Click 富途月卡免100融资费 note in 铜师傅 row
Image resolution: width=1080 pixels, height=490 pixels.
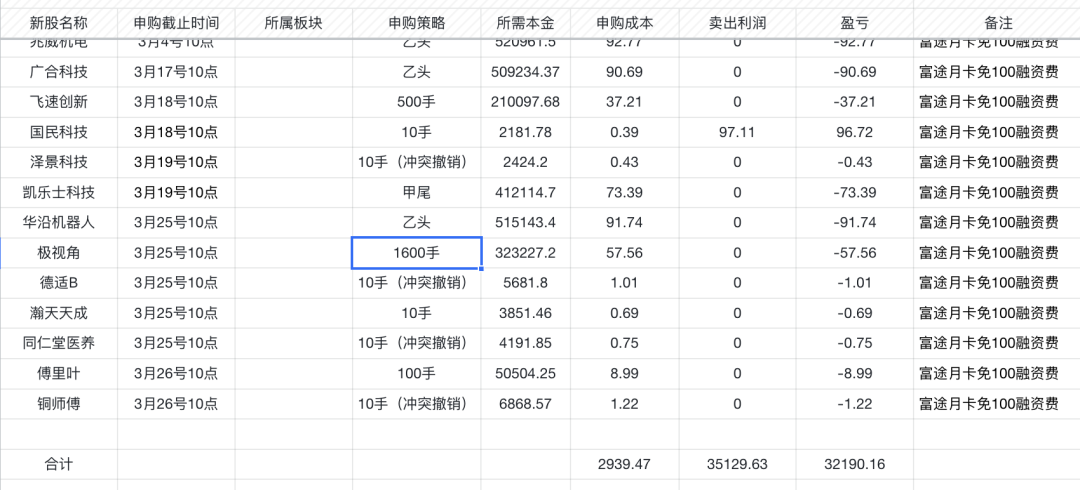[x=998, y=404]
